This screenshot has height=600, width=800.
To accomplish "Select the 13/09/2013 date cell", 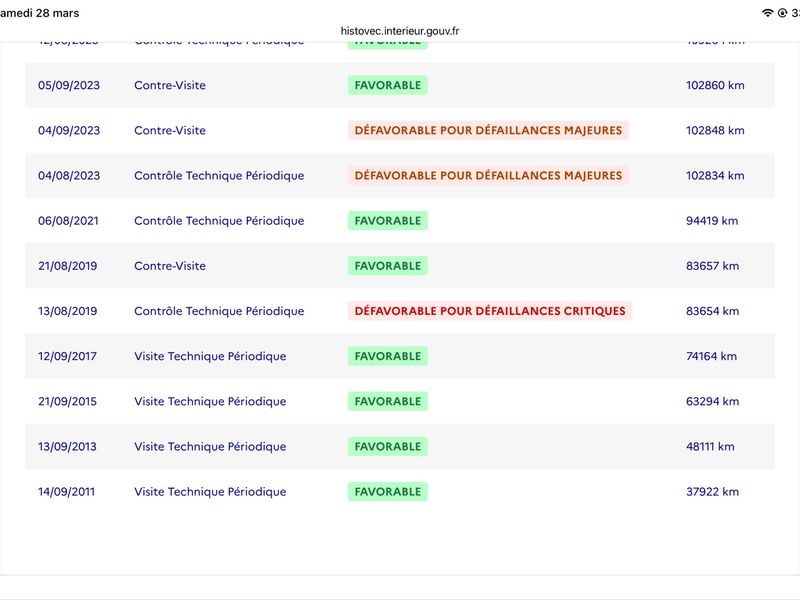I will tap(67, 446).
